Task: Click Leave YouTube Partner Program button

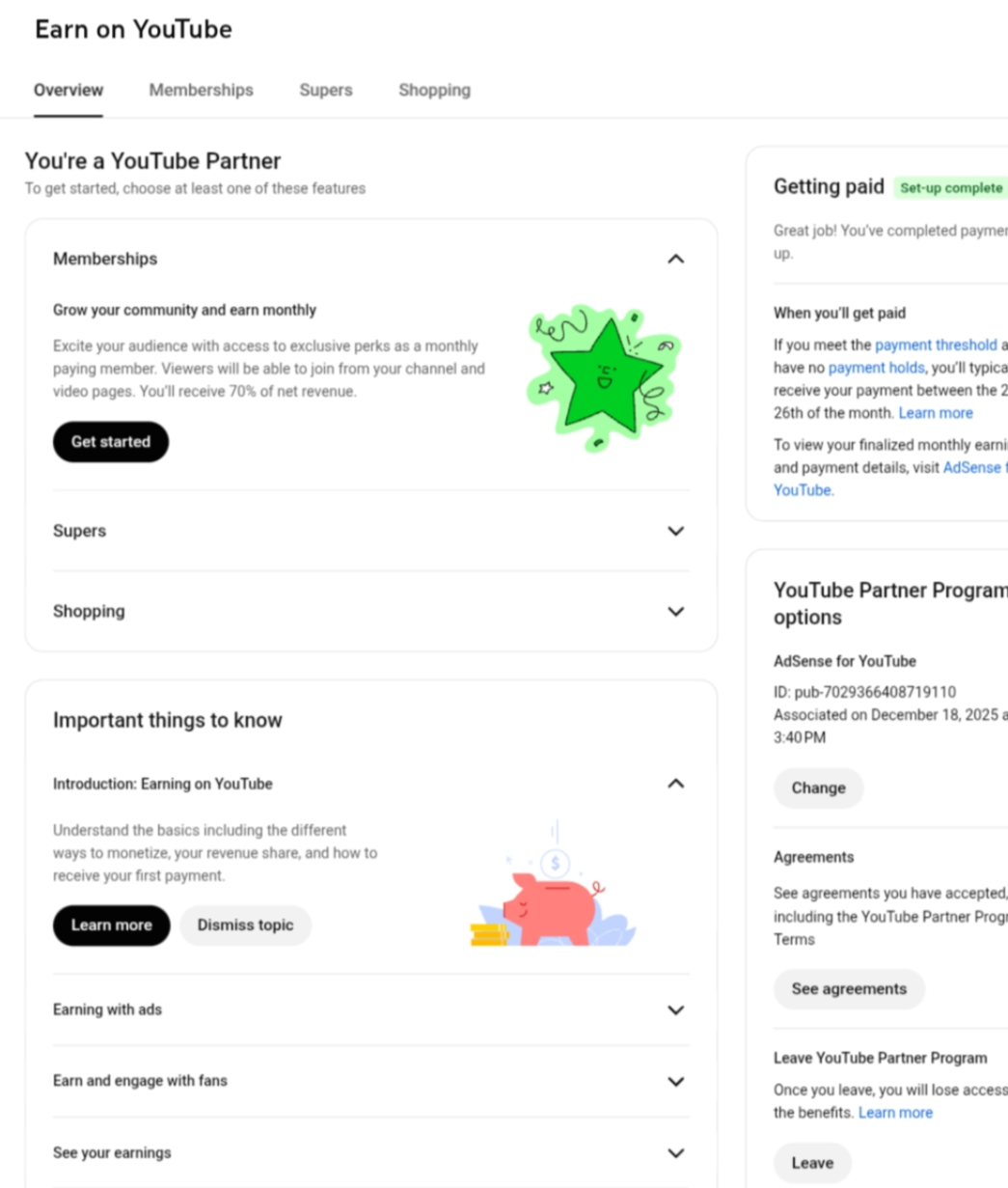Action: 812,1163
